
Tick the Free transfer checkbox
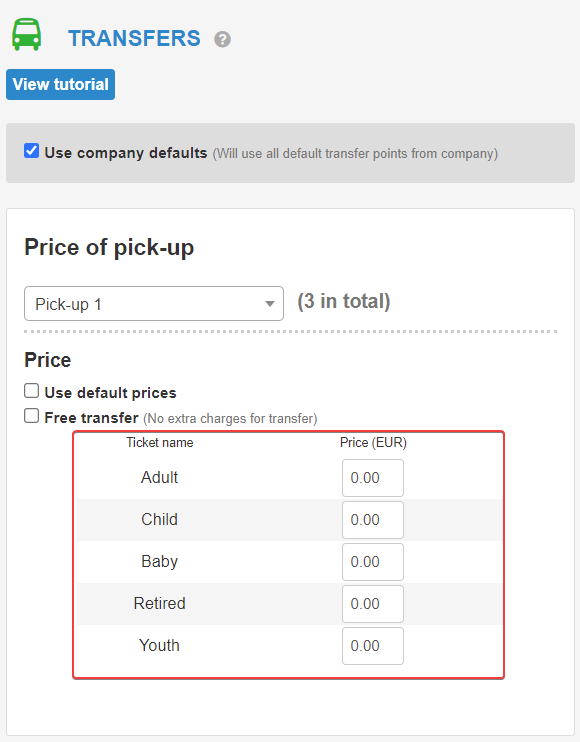tap(32, 416)
